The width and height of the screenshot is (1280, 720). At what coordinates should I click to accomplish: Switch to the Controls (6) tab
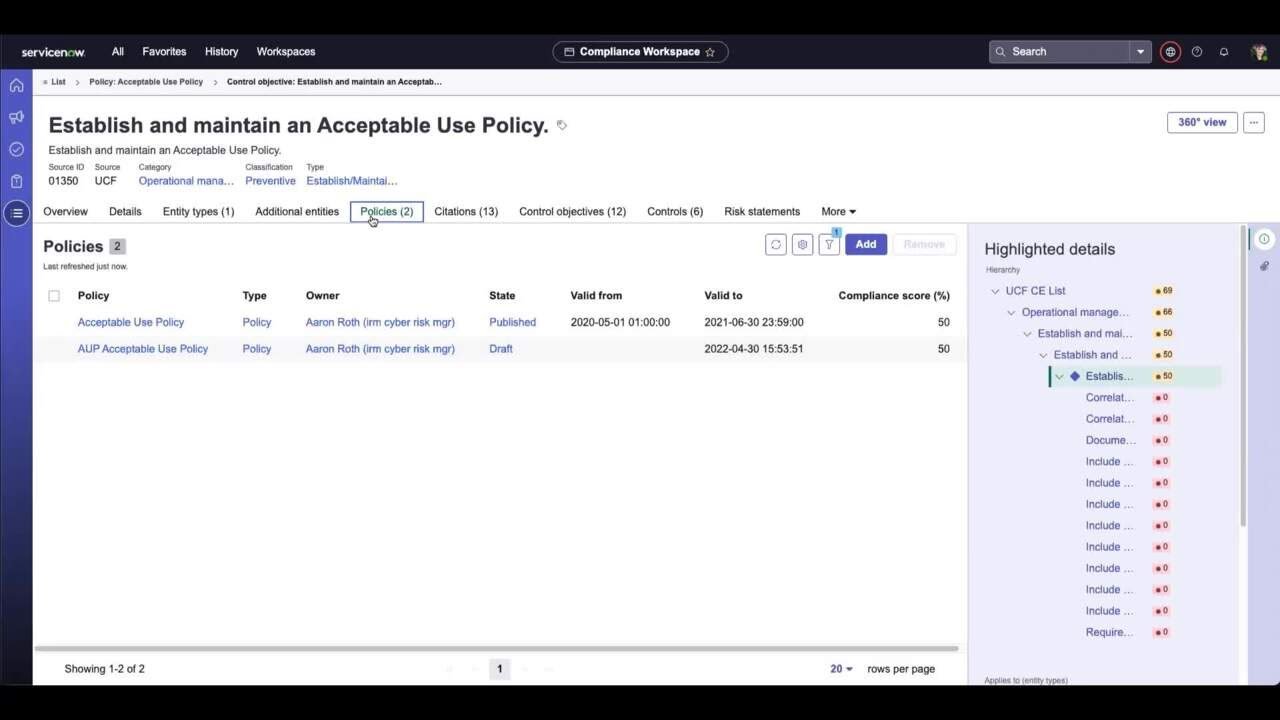pyautogui.click(x=675, y=212)
